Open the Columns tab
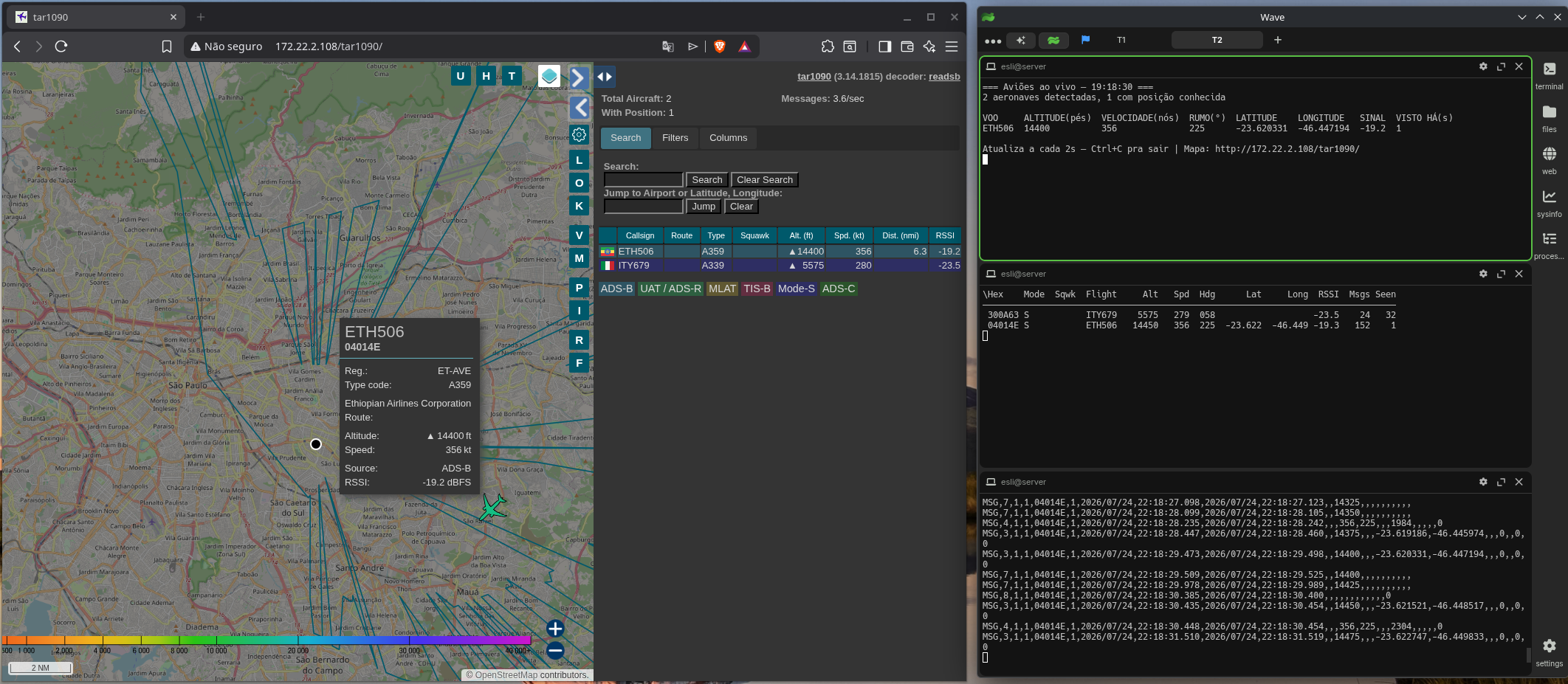The image size is (1568, 684). pyautogui.click(x=729, y=138)
